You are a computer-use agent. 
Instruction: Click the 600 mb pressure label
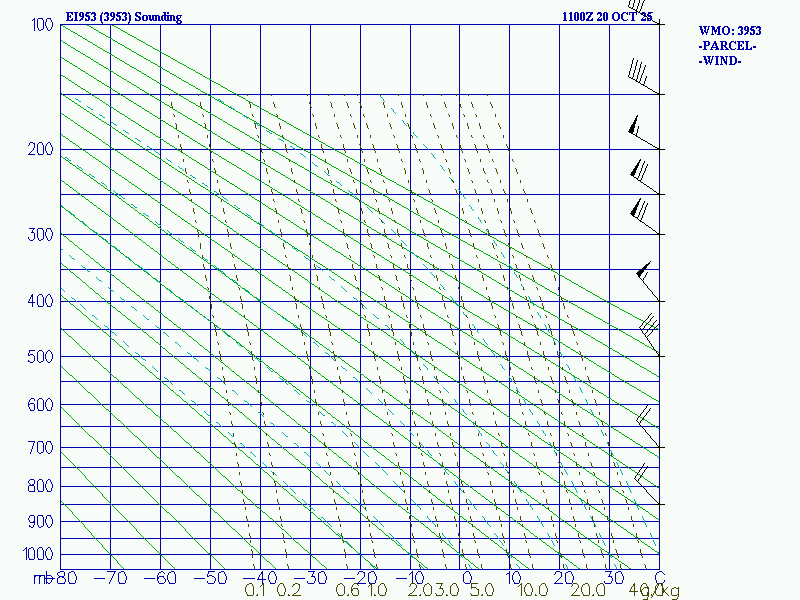(40, 405)
